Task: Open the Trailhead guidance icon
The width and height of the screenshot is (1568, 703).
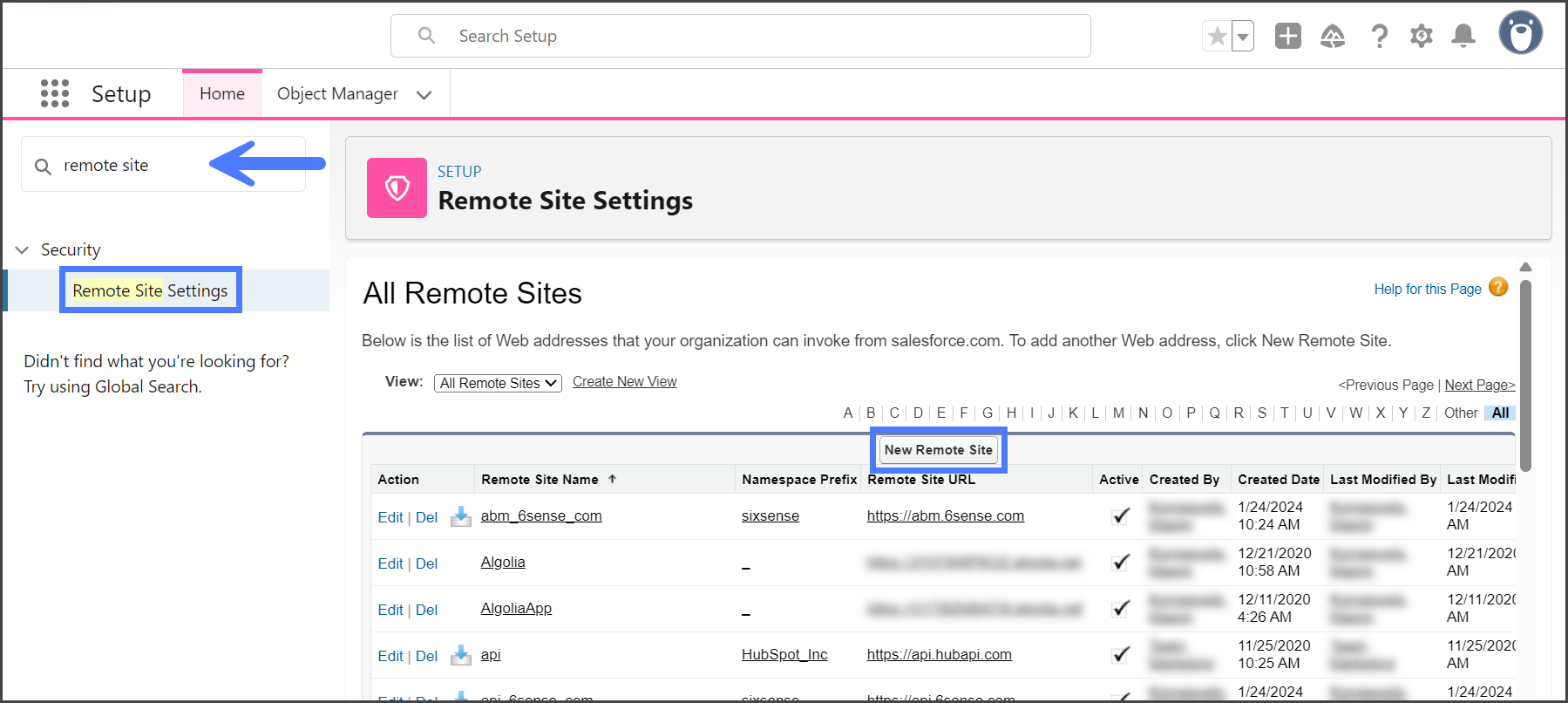Action: [1332, 36]
